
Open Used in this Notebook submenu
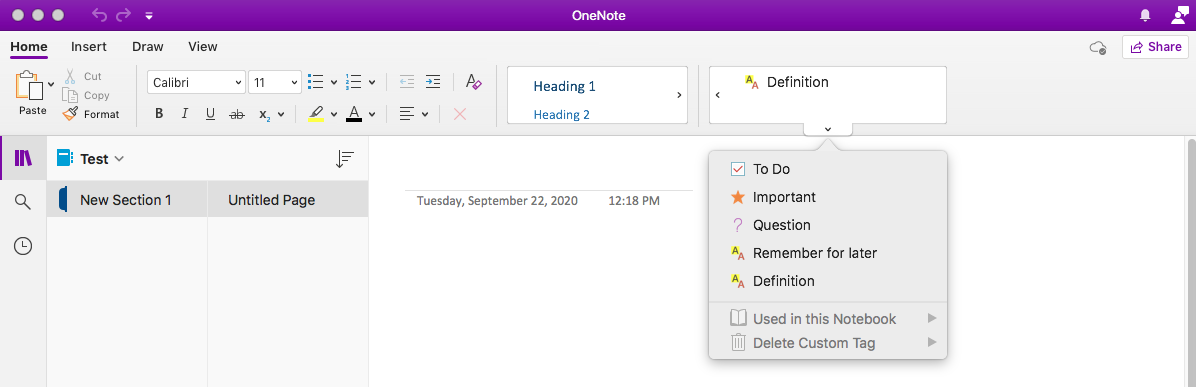tap(828, 318)
